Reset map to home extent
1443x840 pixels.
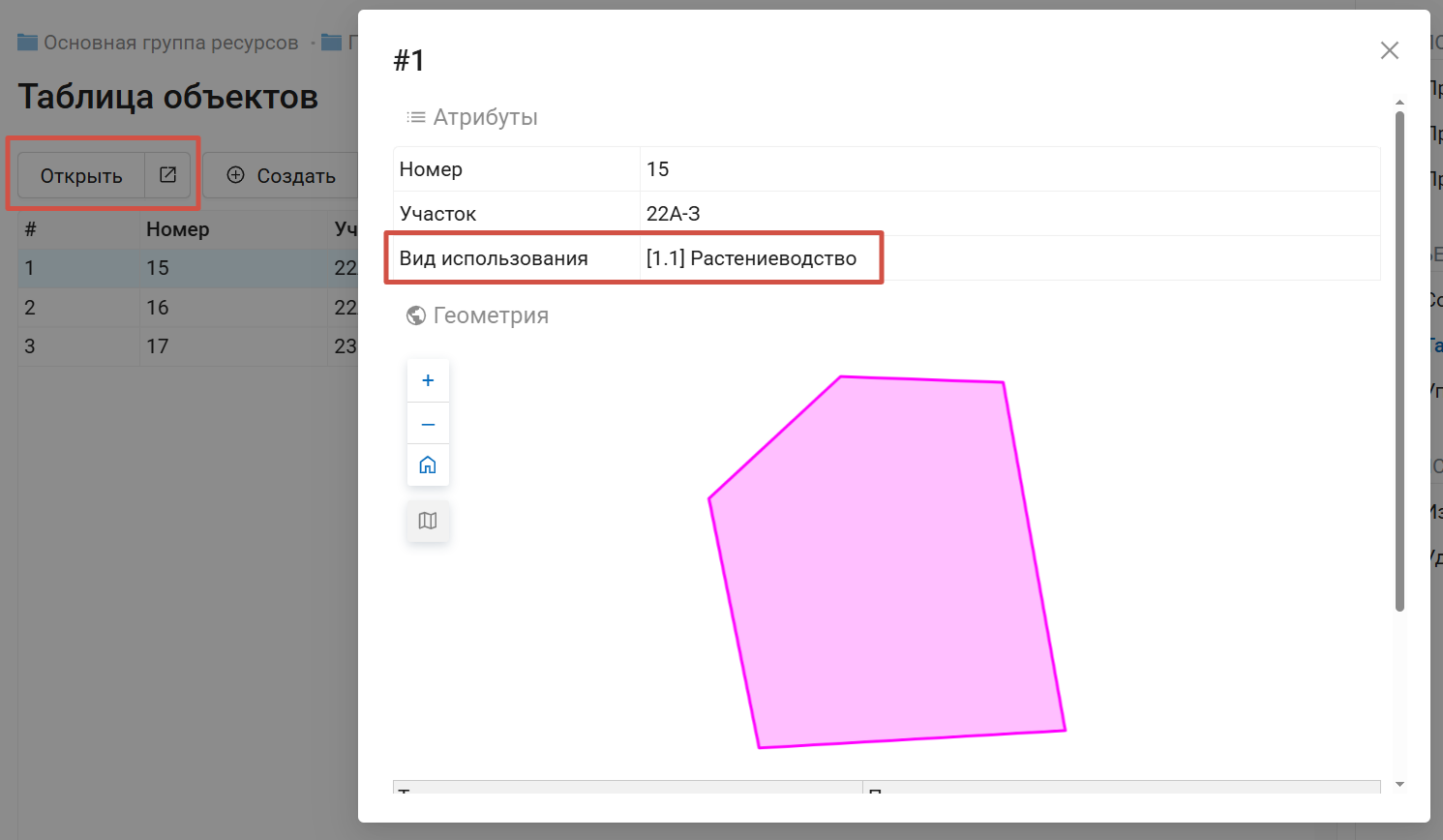tap(428, 465)
